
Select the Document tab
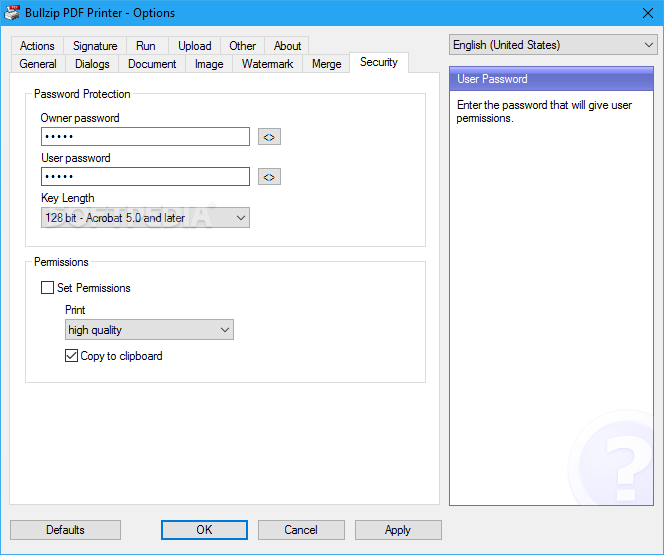point(152,64)
